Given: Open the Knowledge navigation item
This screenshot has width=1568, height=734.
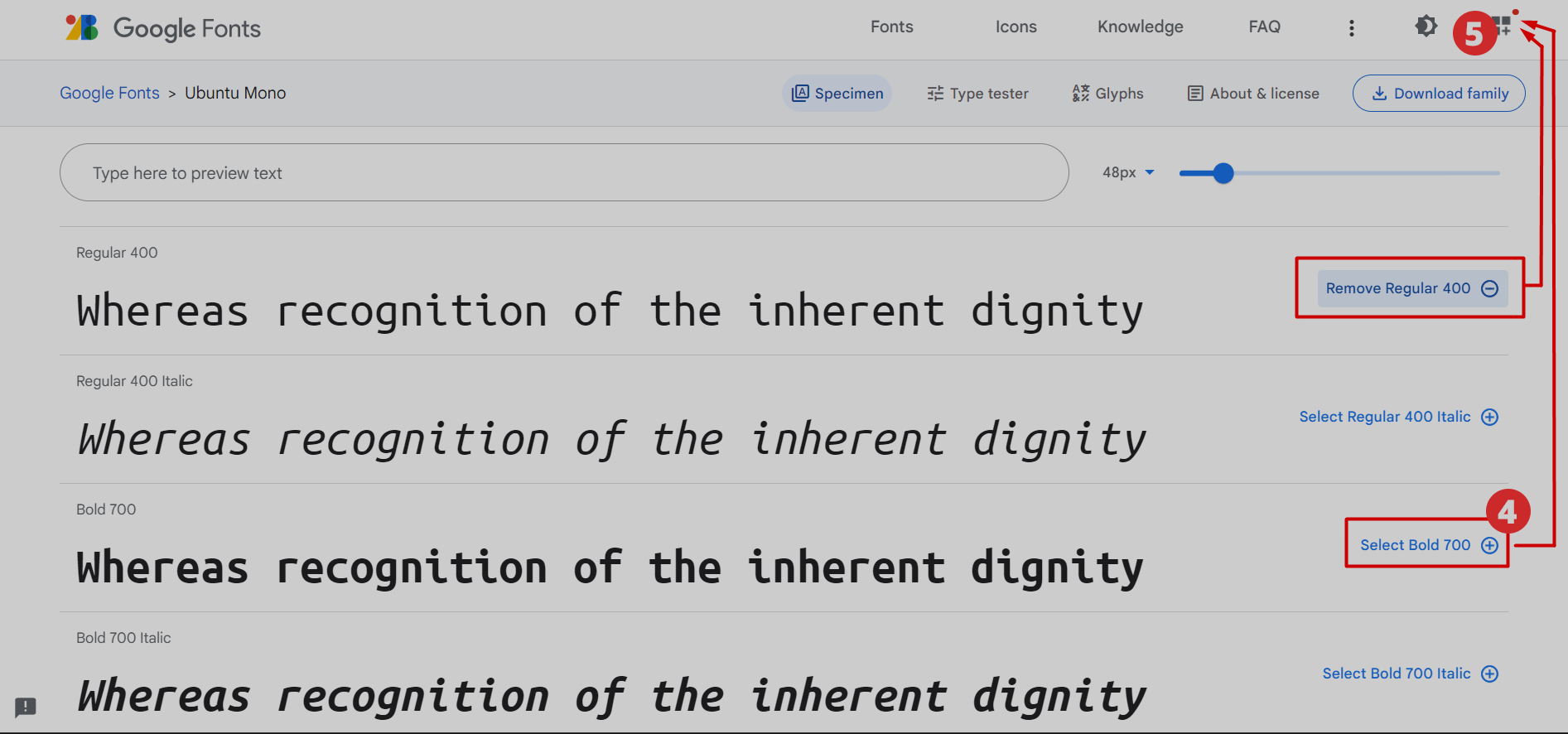Looking at the screenshot, I should click(1140, 27).
